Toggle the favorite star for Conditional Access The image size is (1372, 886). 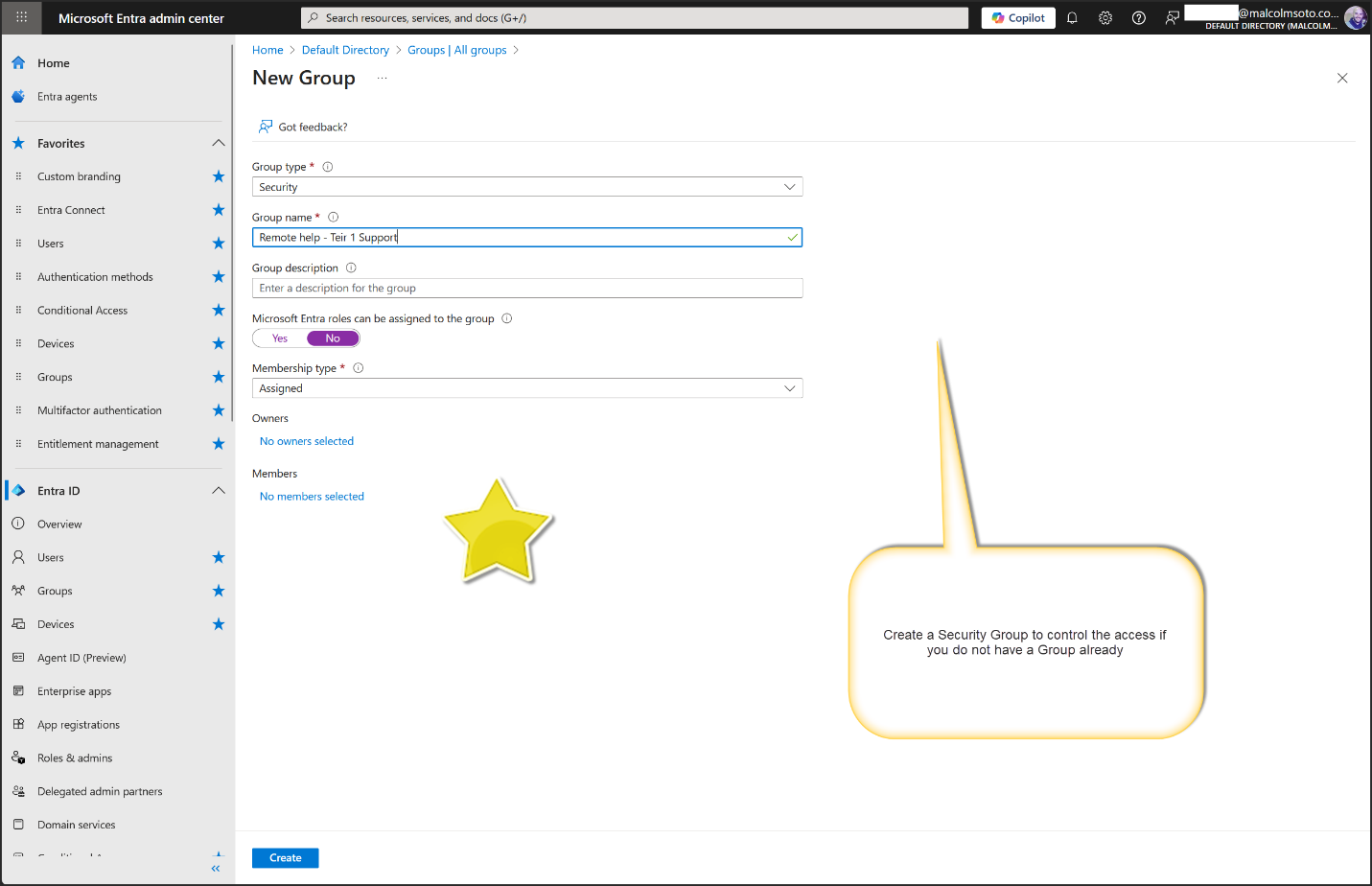219,310
